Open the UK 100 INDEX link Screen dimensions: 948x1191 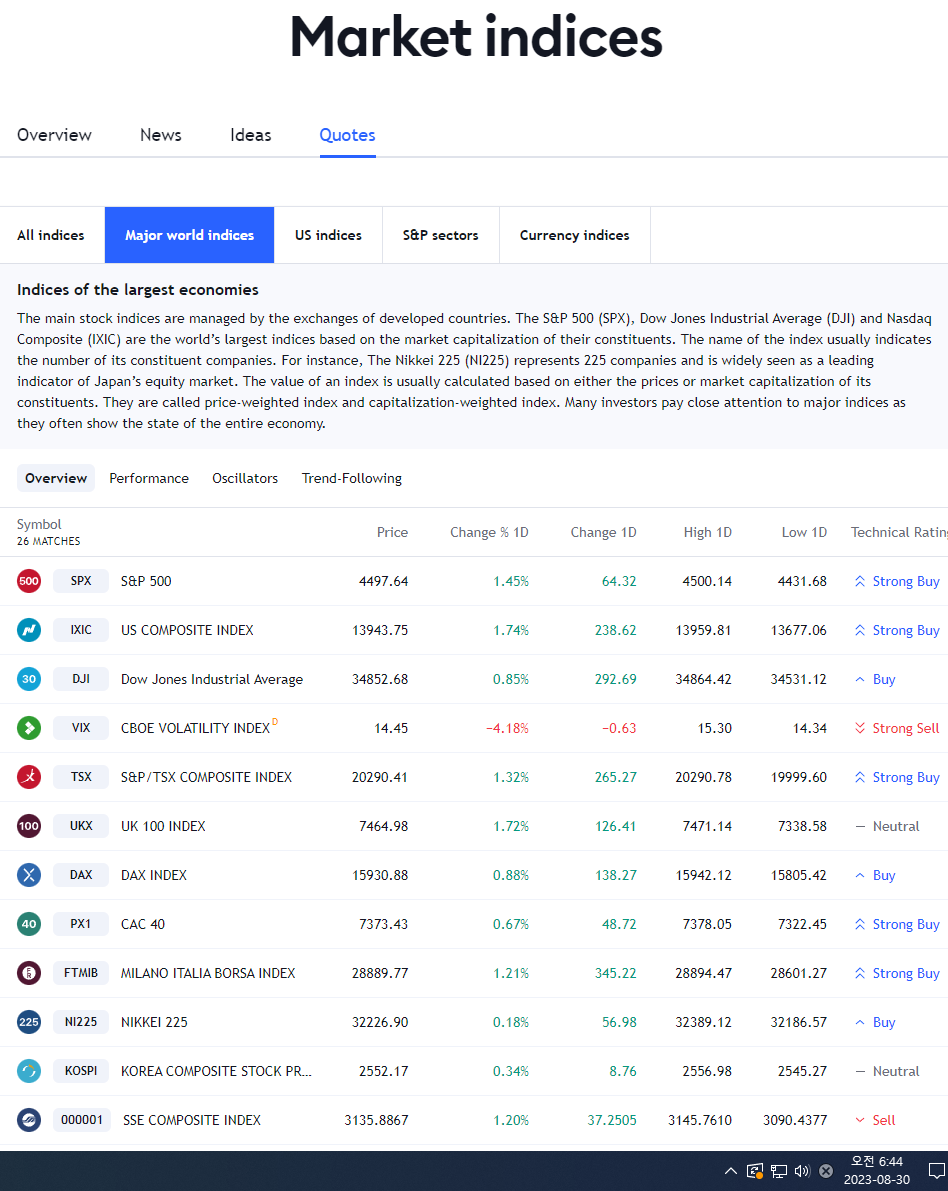click(x=163, y=826)
